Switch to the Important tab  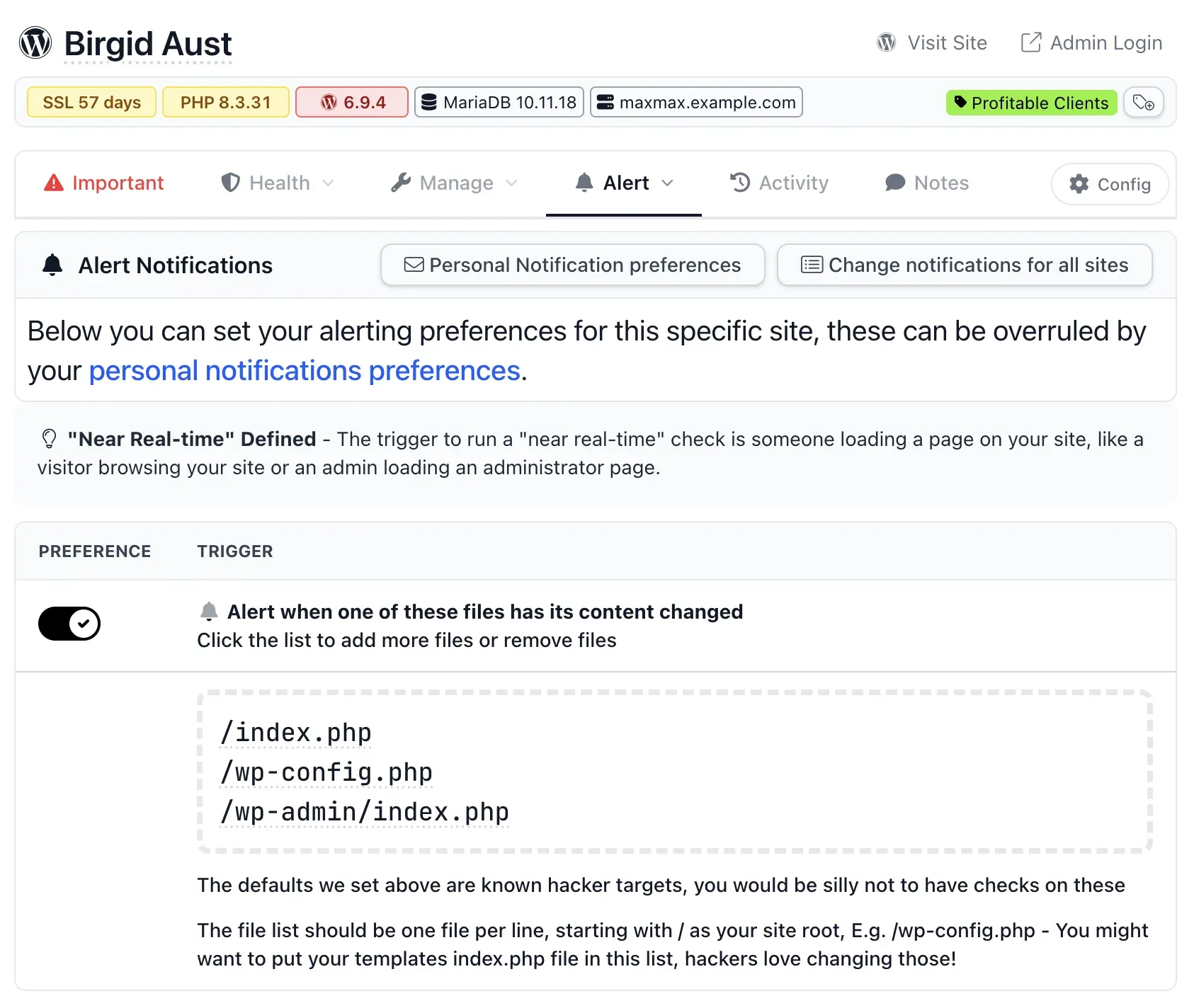103,183
